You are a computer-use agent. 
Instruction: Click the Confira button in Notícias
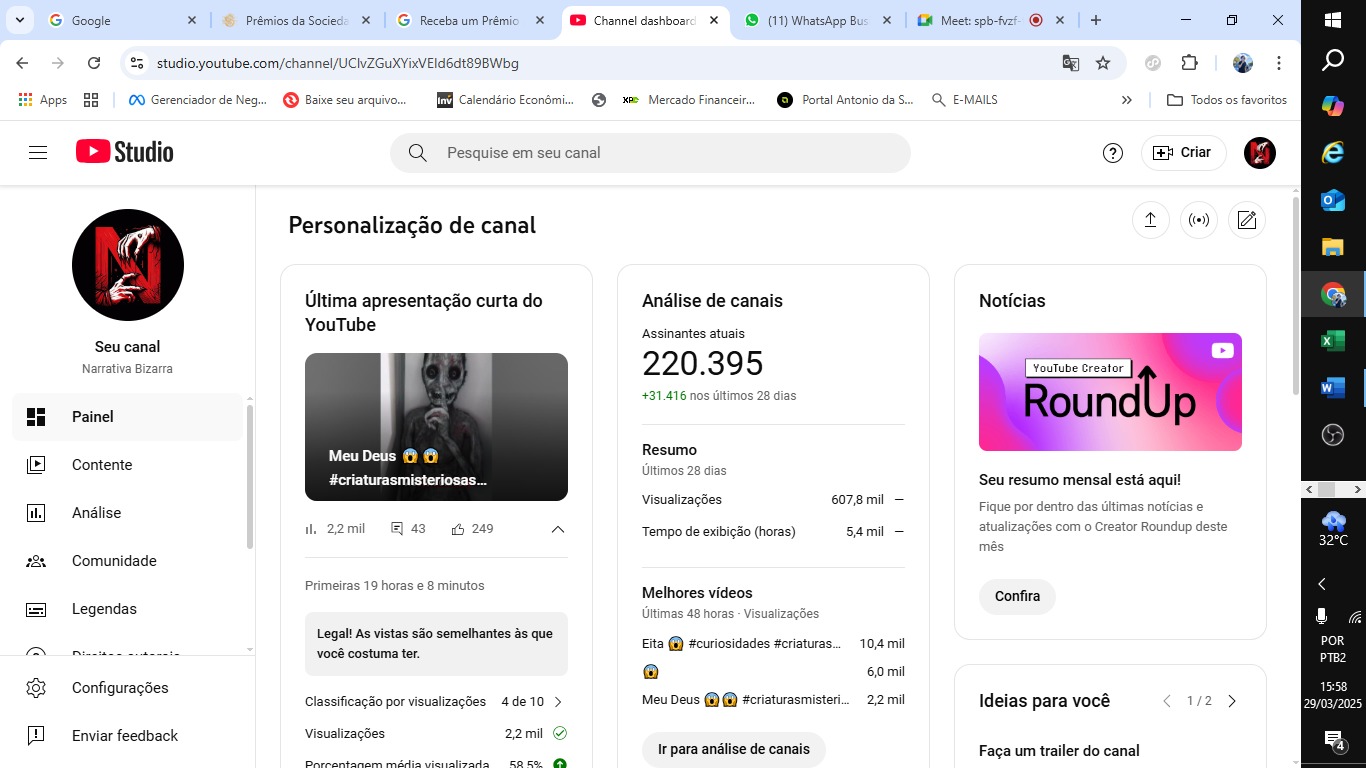1017,596
